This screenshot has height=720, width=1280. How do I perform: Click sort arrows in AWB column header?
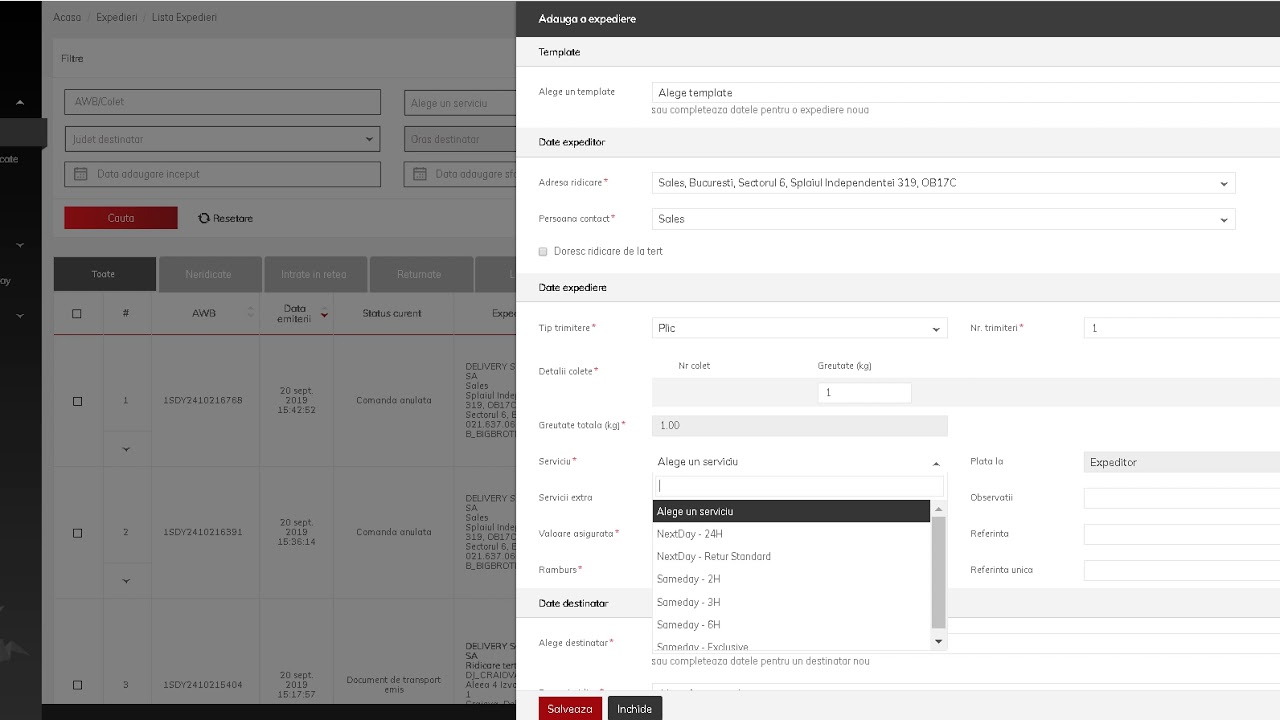250,313
